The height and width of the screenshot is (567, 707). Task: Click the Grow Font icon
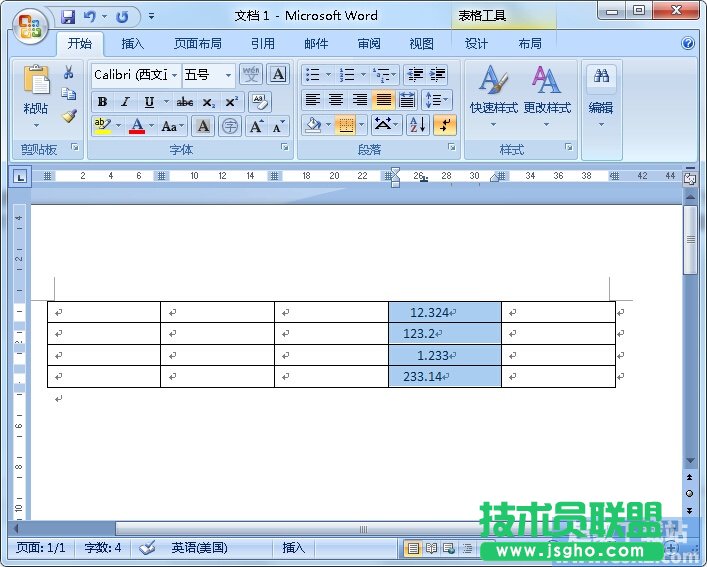(x=256, y=126)
